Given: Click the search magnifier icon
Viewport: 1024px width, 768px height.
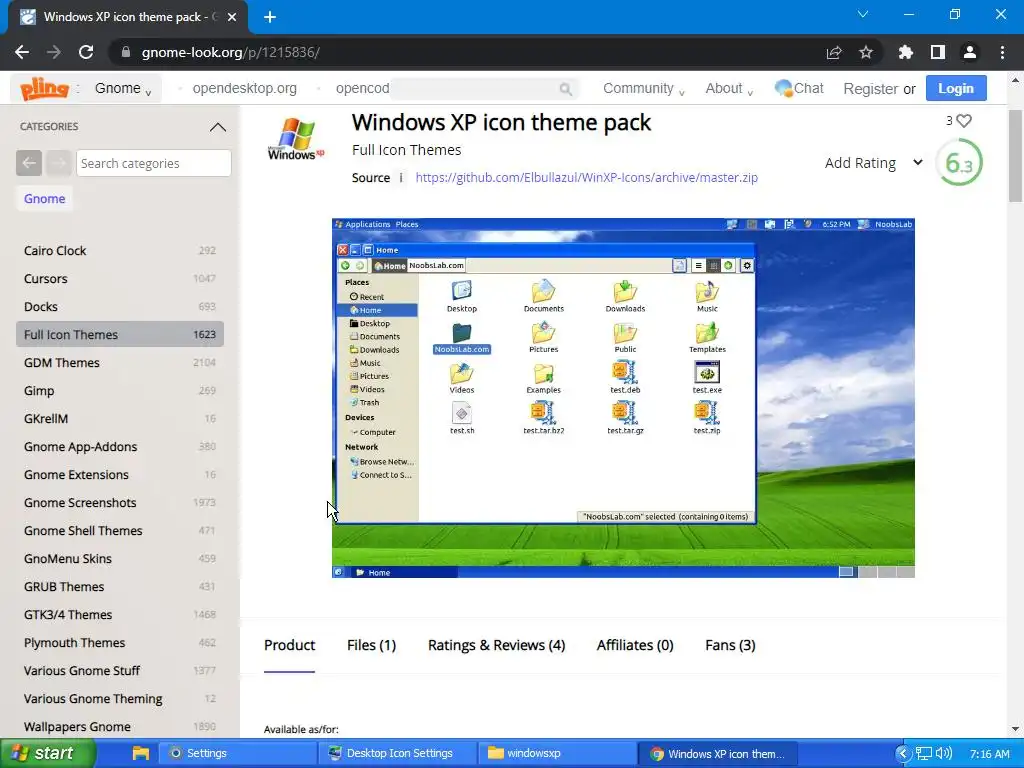Looking at the screenshot, I should [x=566, y=89].
